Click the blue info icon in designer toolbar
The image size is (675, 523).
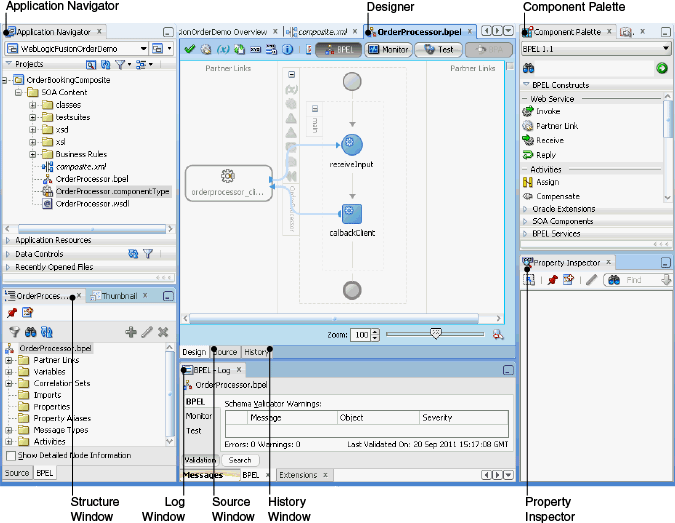pos(288,50)
